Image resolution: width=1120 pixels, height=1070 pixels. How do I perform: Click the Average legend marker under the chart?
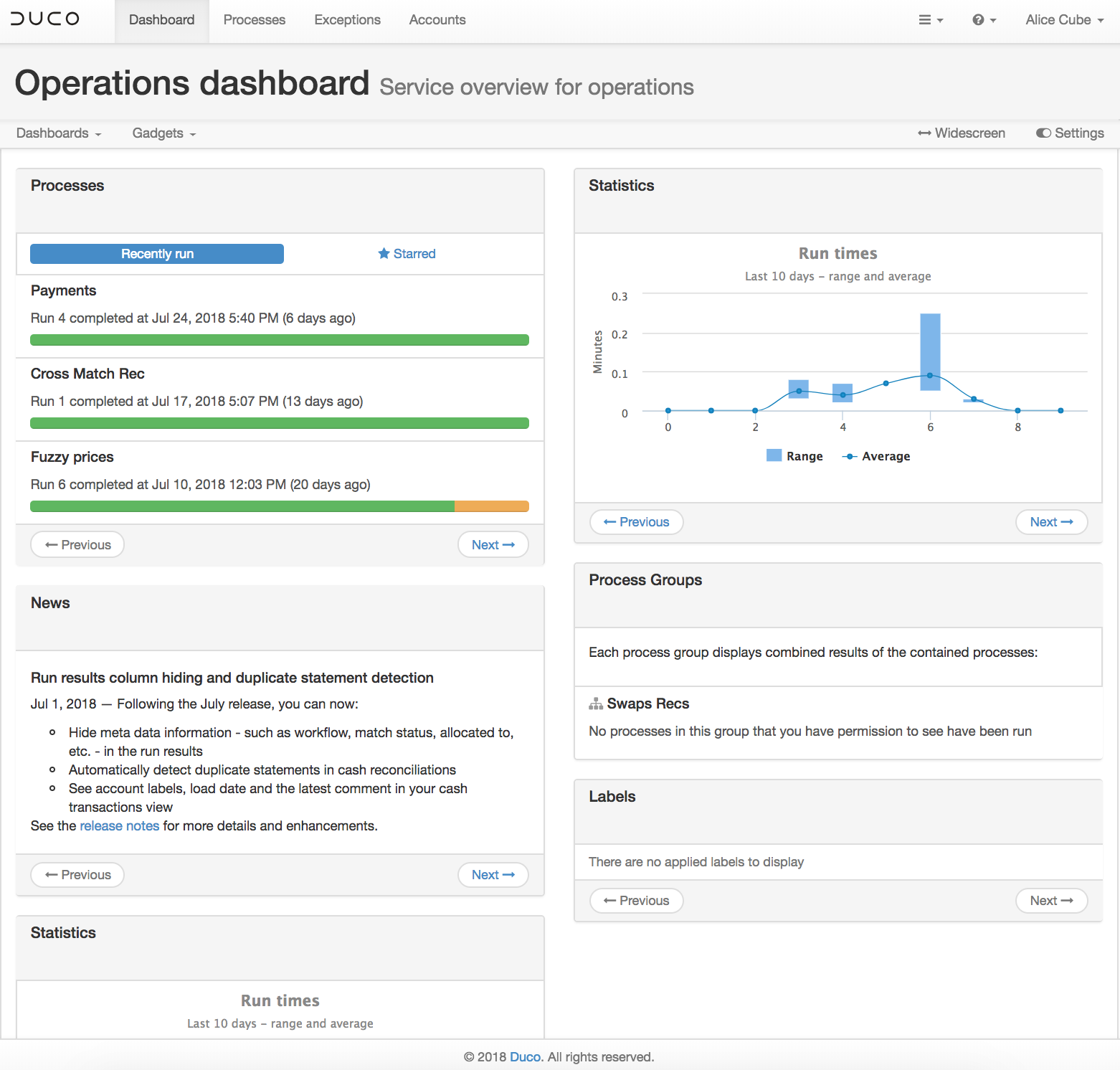coord(850,455)
